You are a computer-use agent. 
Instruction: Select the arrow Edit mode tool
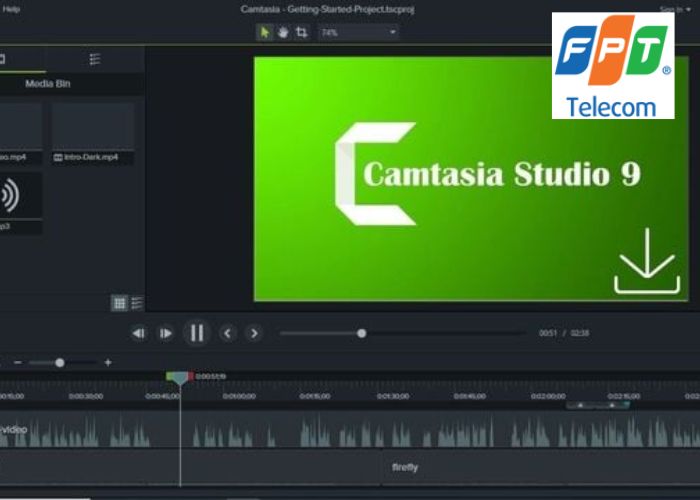click(x=265, y=32)
